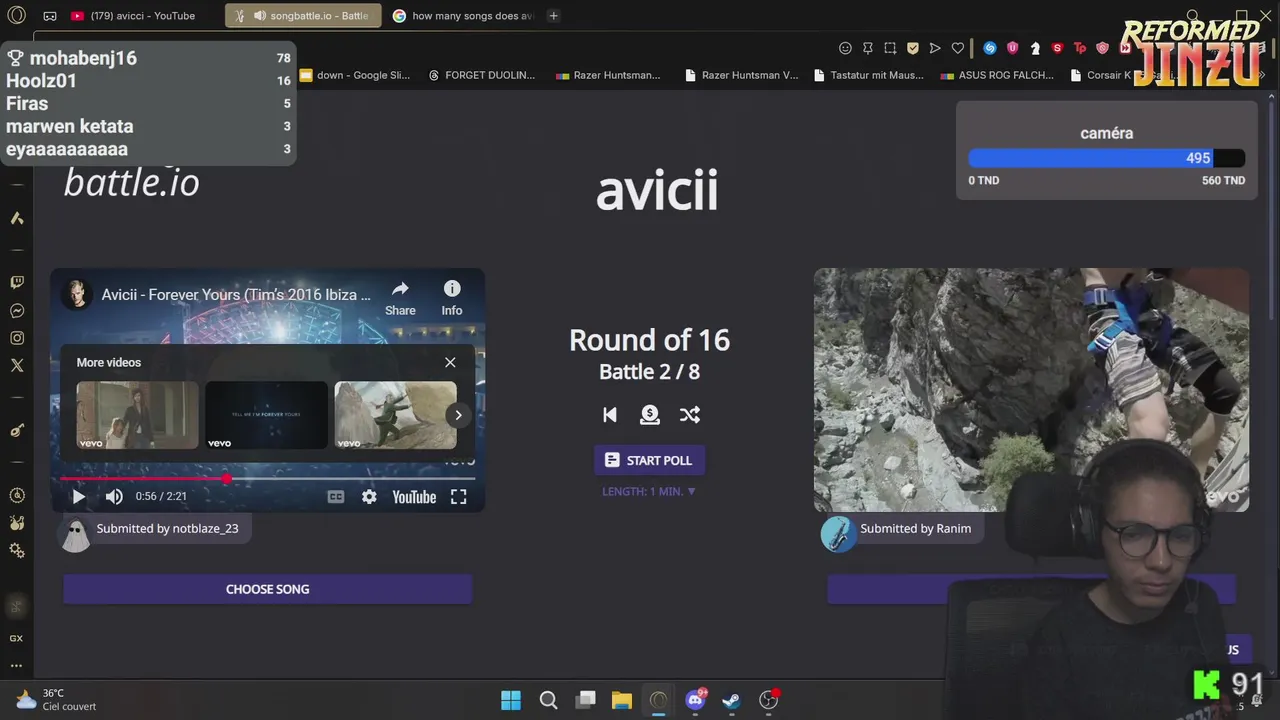Image resolution: width=1280 pixels, height=720 pixels.
Task: Bookmark this page with the heart icon
Action: (x=957, y=48)
